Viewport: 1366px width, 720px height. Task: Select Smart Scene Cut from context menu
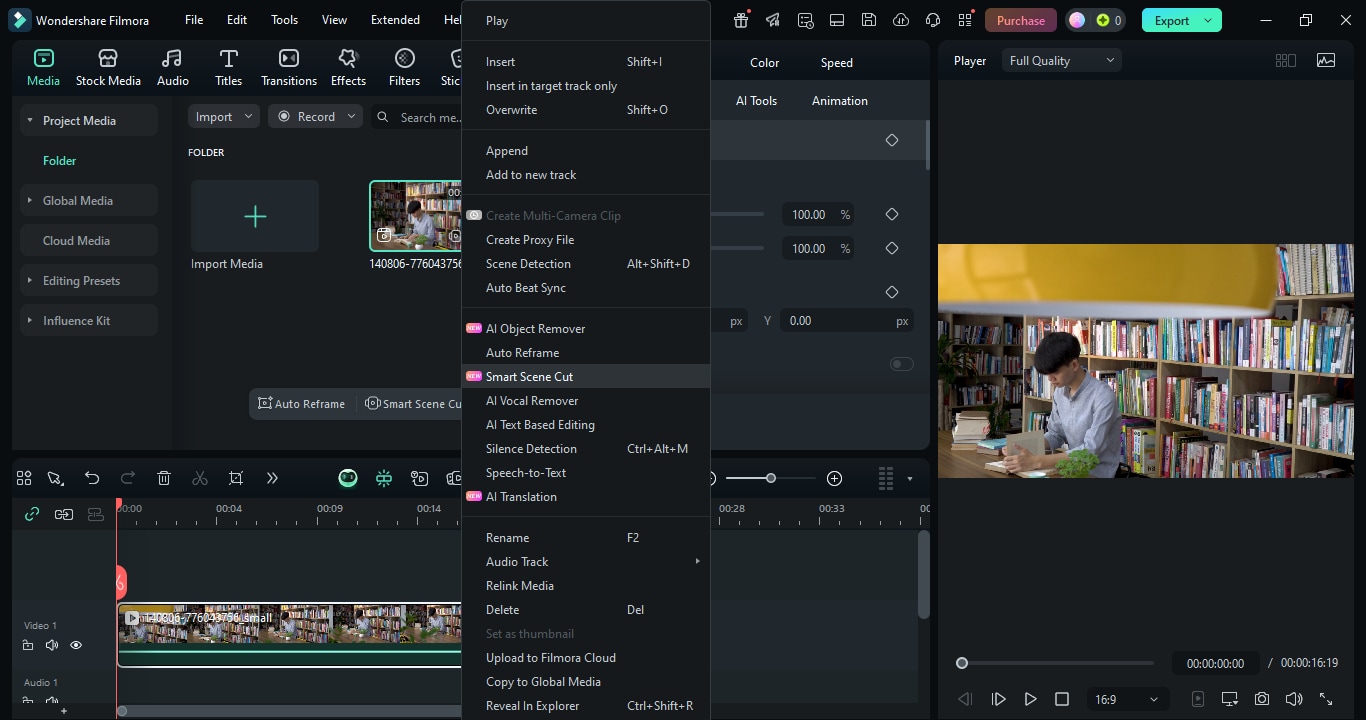[529, 377]
